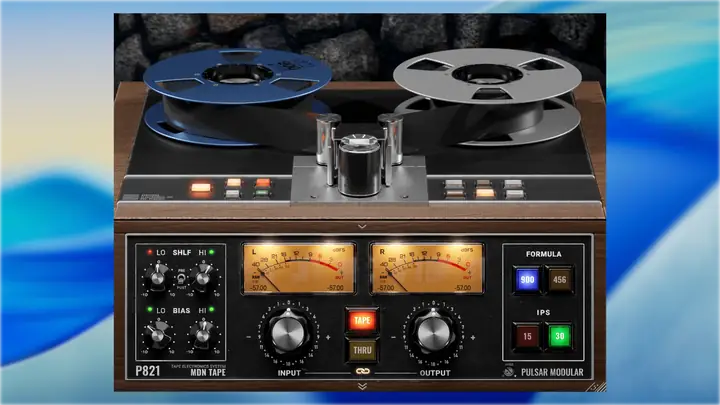Select tape formula 456
Image resolution: width=720 pixels, height=405 pixels.
click(559, 280)
